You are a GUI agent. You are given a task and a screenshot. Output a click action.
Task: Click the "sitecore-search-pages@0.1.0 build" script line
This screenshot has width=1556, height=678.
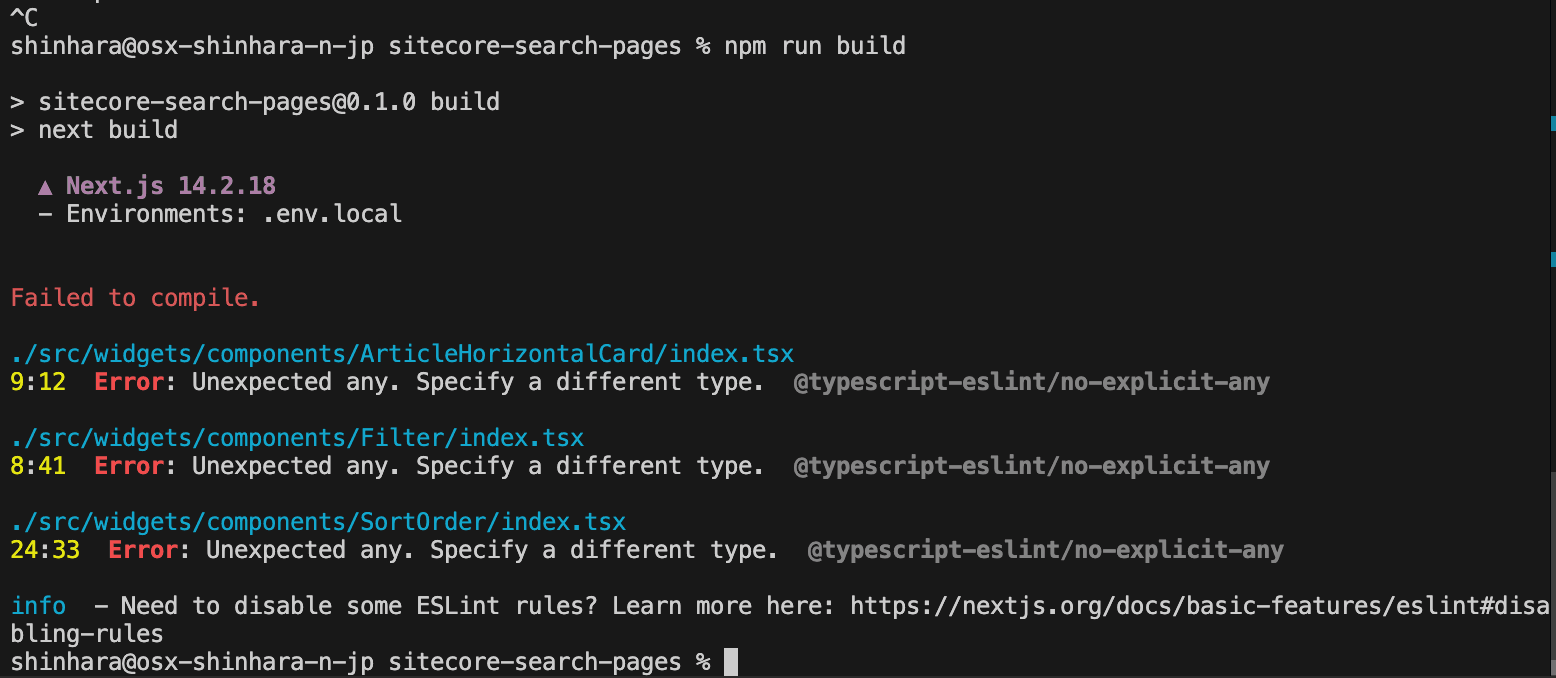[268, 102]
